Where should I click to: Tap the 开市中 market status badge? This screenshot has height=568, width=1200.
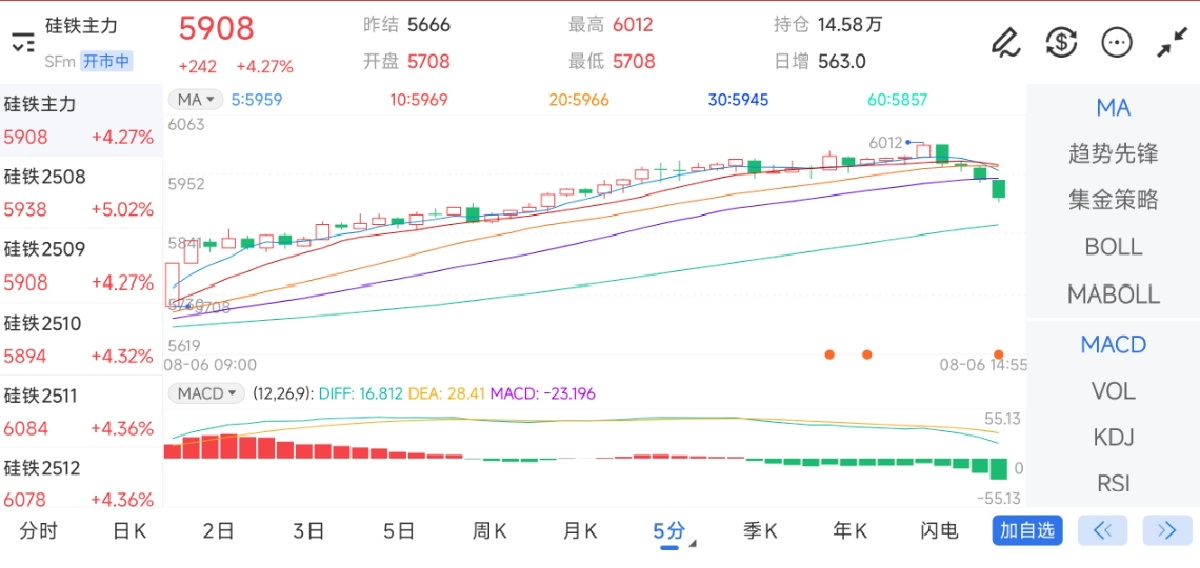[106, 61]
